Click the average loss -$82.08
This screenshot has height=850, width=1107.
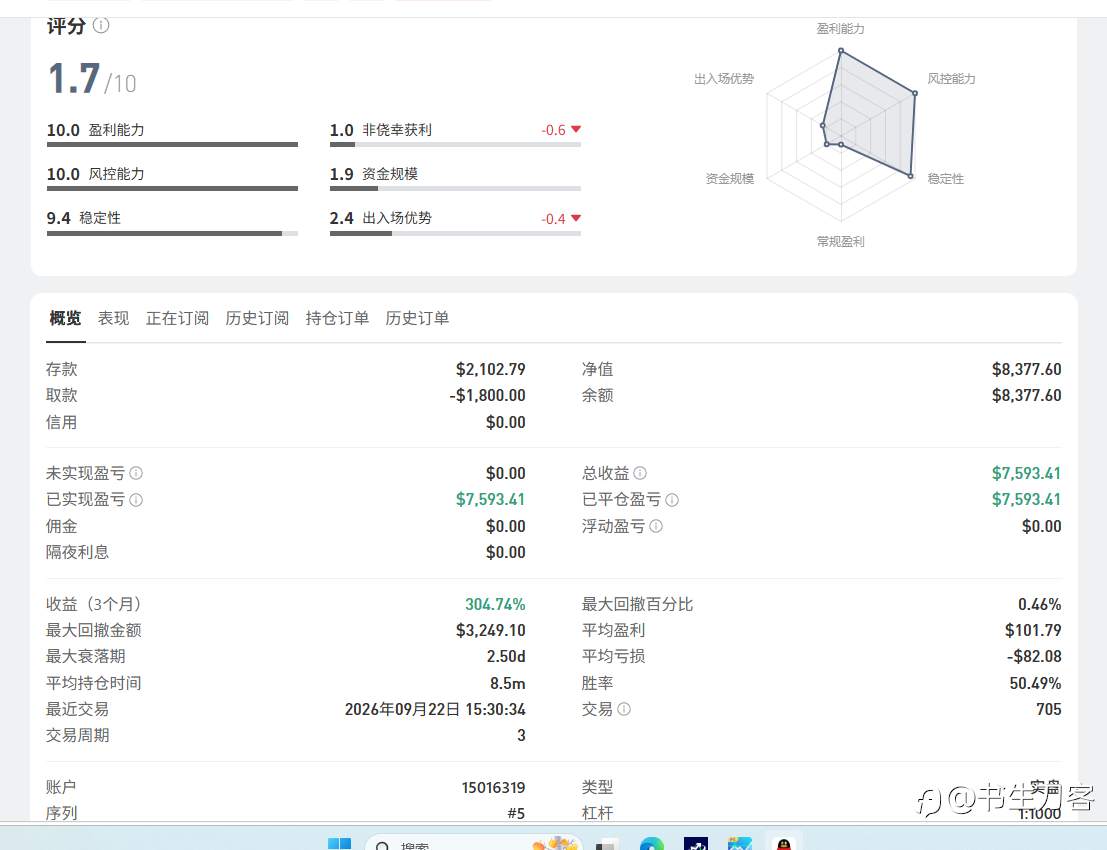(1034, 657)
